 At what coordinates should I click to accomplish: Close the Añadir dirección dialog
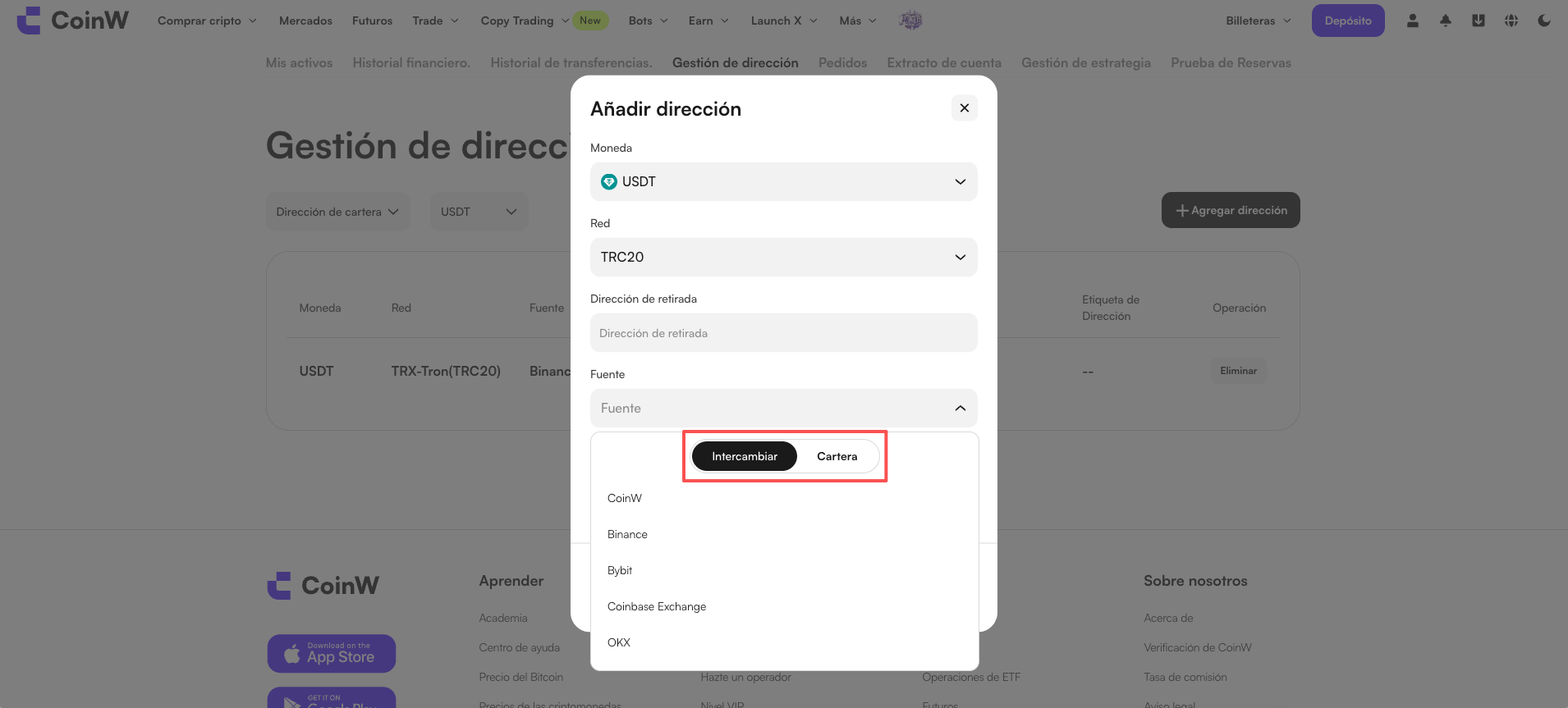click(x=965, y=107)
